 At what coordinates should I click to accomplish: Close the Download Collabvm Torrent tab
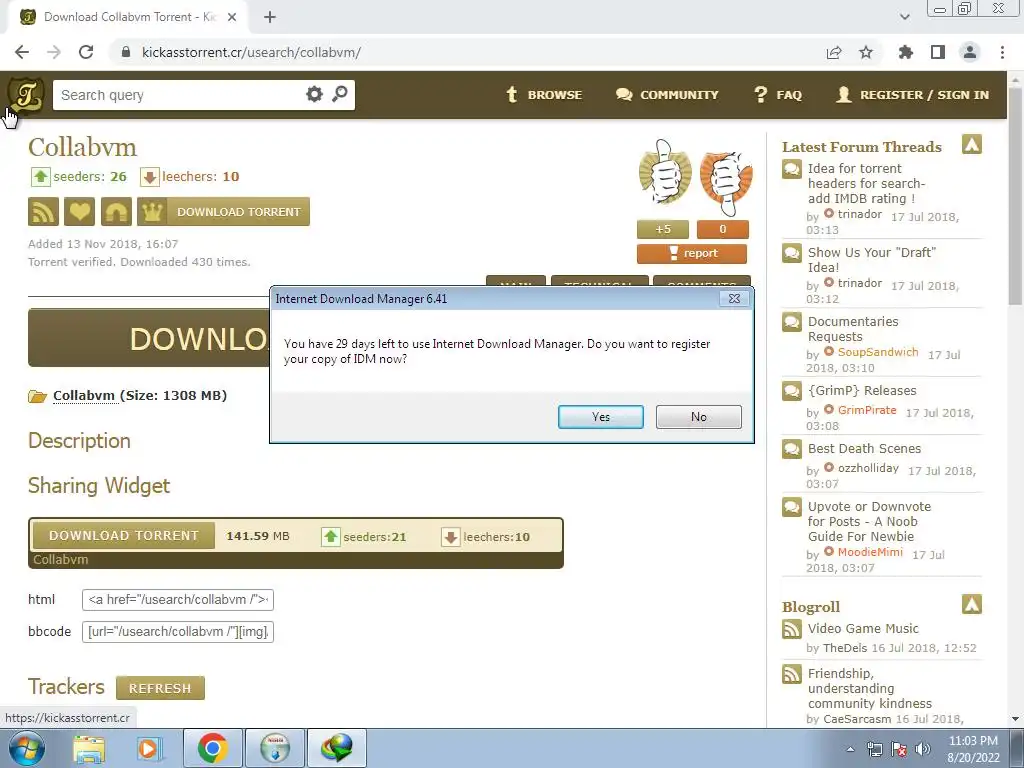pos(232,17)
